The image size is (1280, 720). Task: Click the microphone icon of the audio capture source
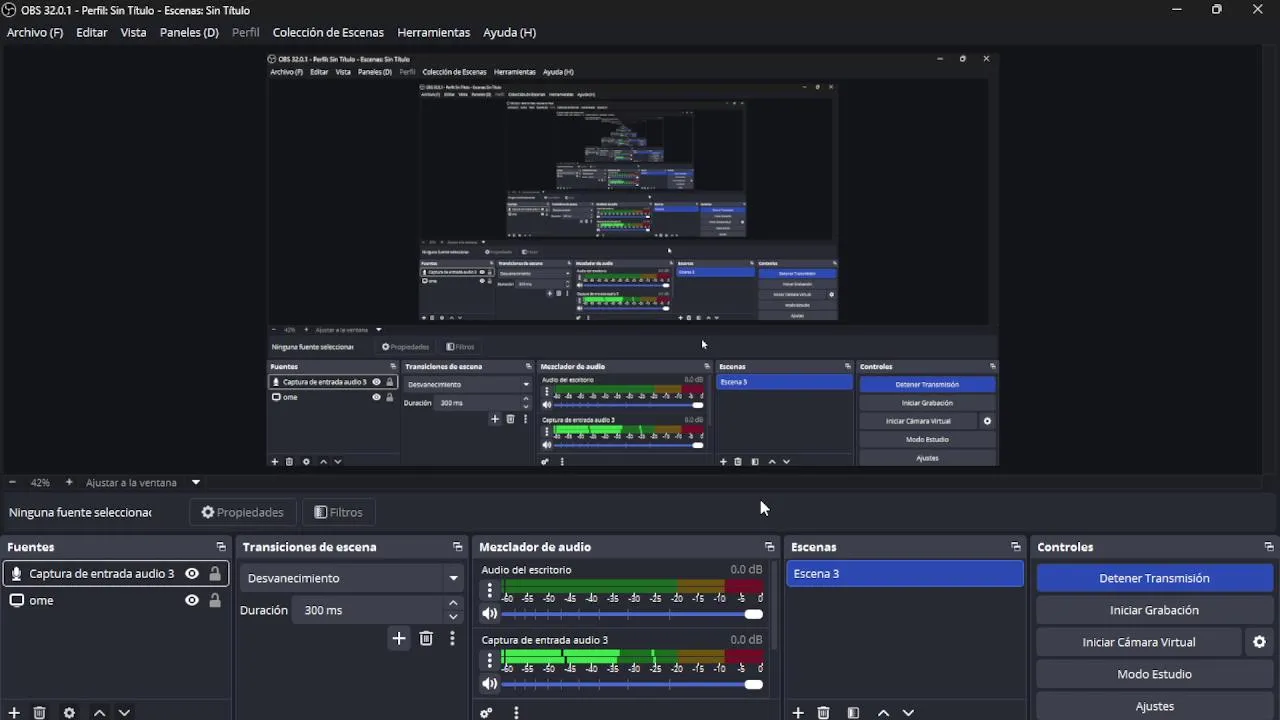pyautogui.click(x=16, y=574)
